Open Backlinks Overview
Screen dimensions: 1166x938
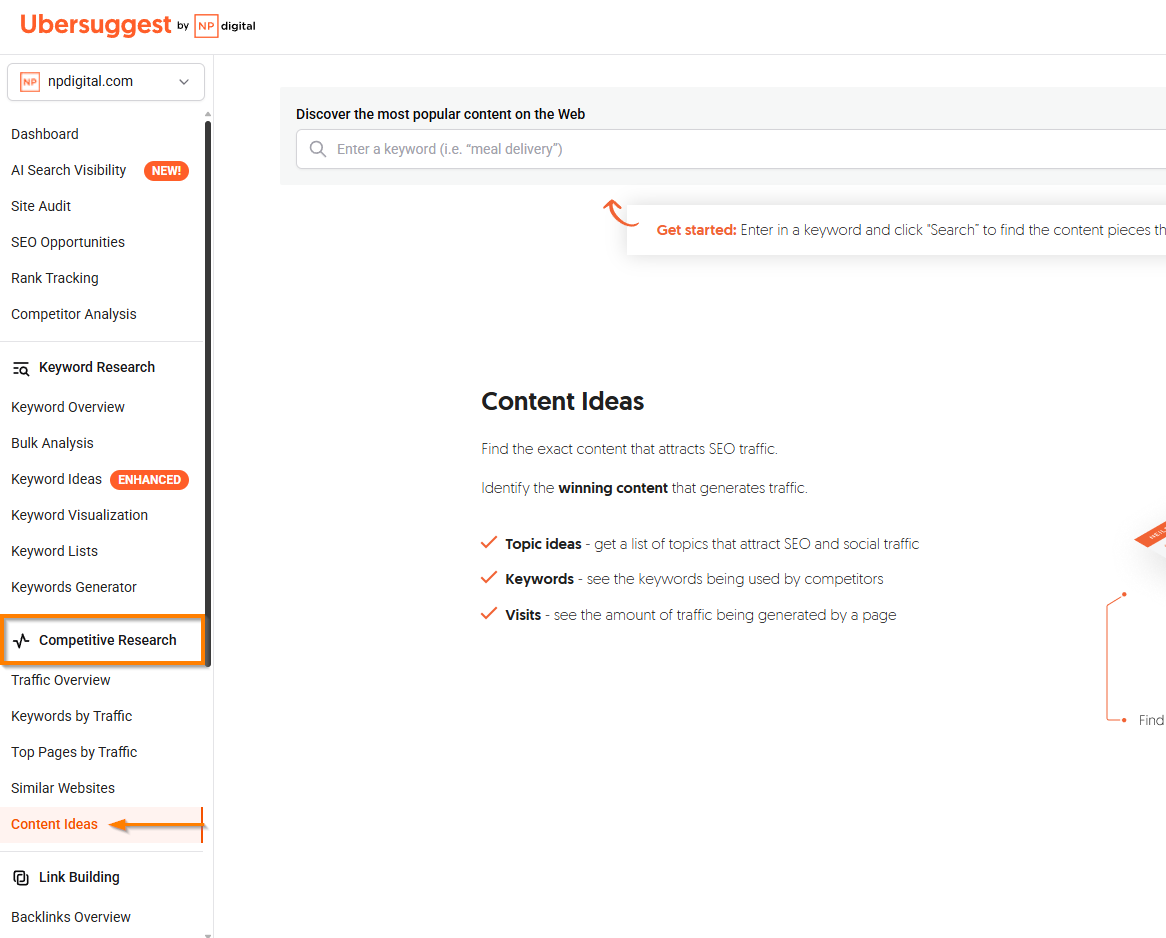pos(71,917)
